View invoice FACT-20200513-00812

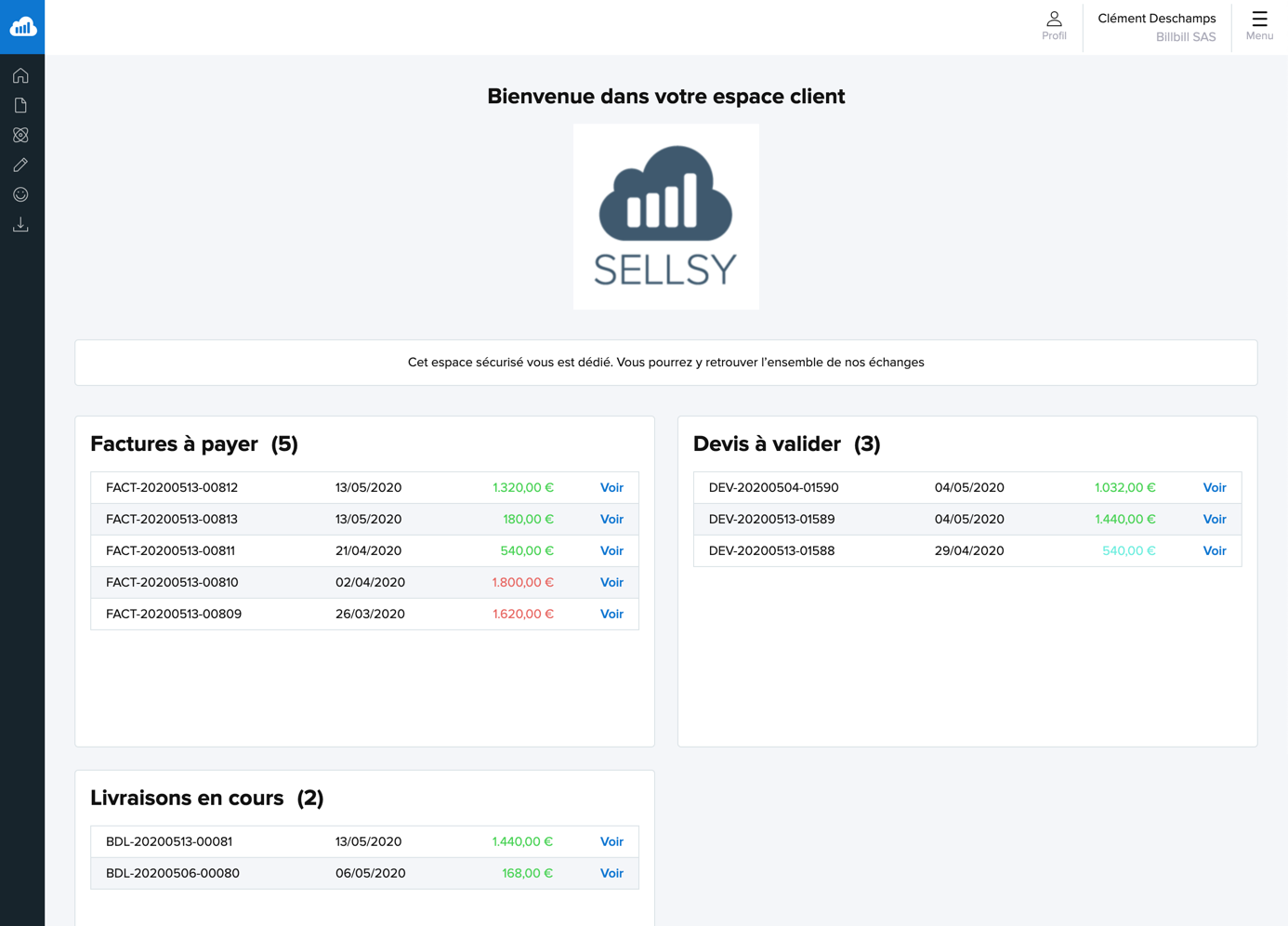tap(611, 487)
